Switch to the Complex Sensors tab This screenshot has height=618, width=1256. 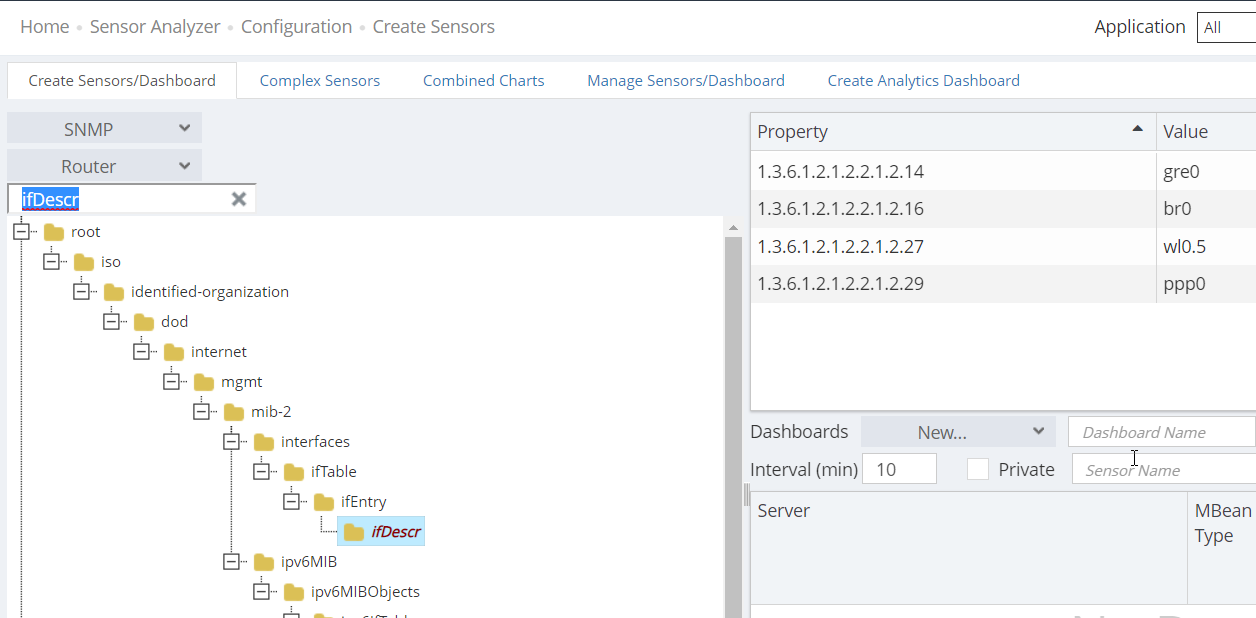pos(320,81)
